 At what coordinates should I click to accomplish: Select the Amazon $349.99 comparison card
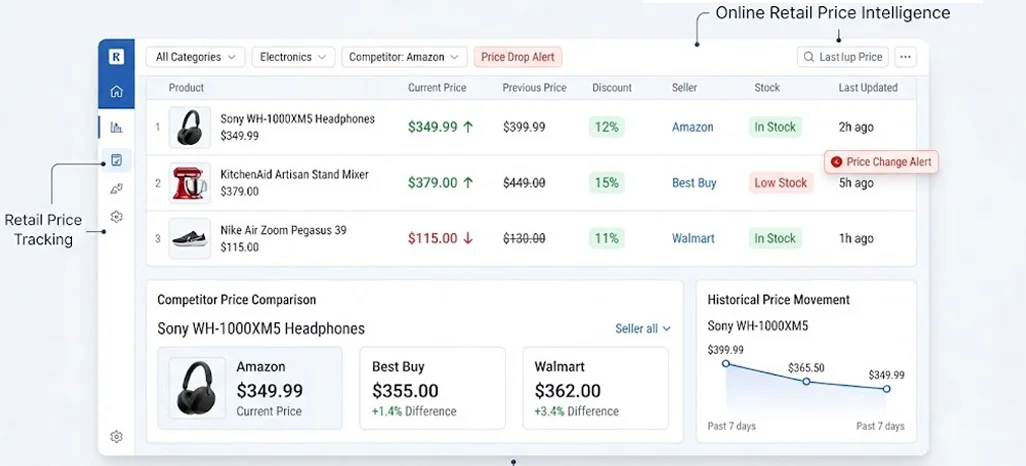coord(250,388)
